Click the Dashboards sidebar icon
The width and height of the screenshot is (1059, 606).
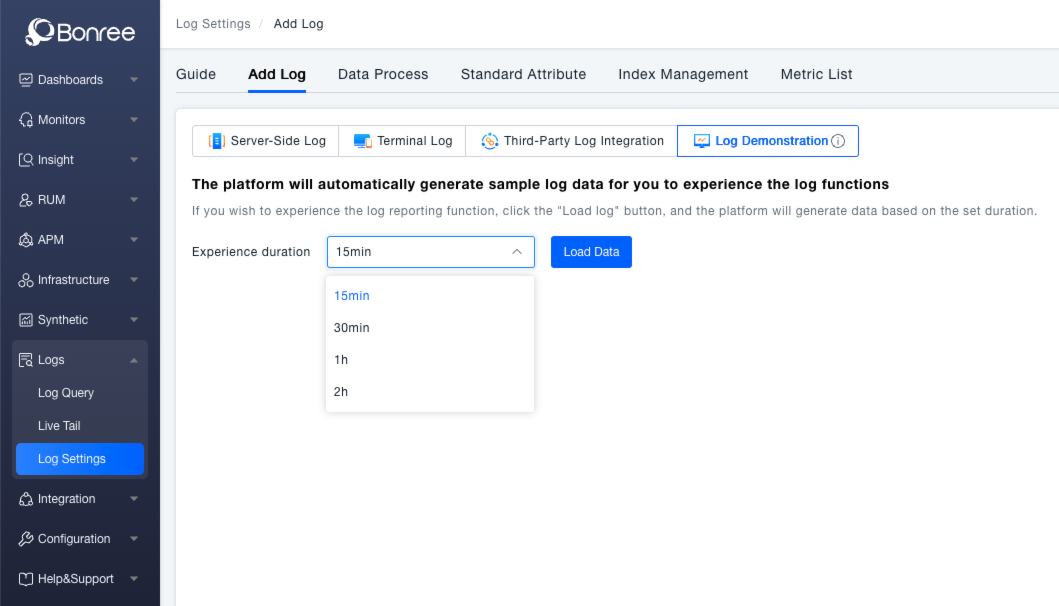[x=26, y=80]
